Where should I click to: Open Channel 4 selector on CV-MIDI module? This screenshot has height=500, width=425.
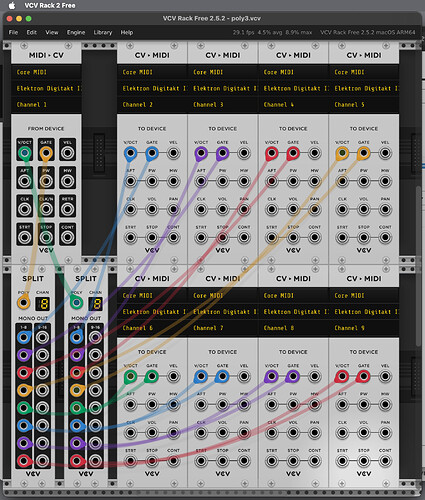point(293,105)
